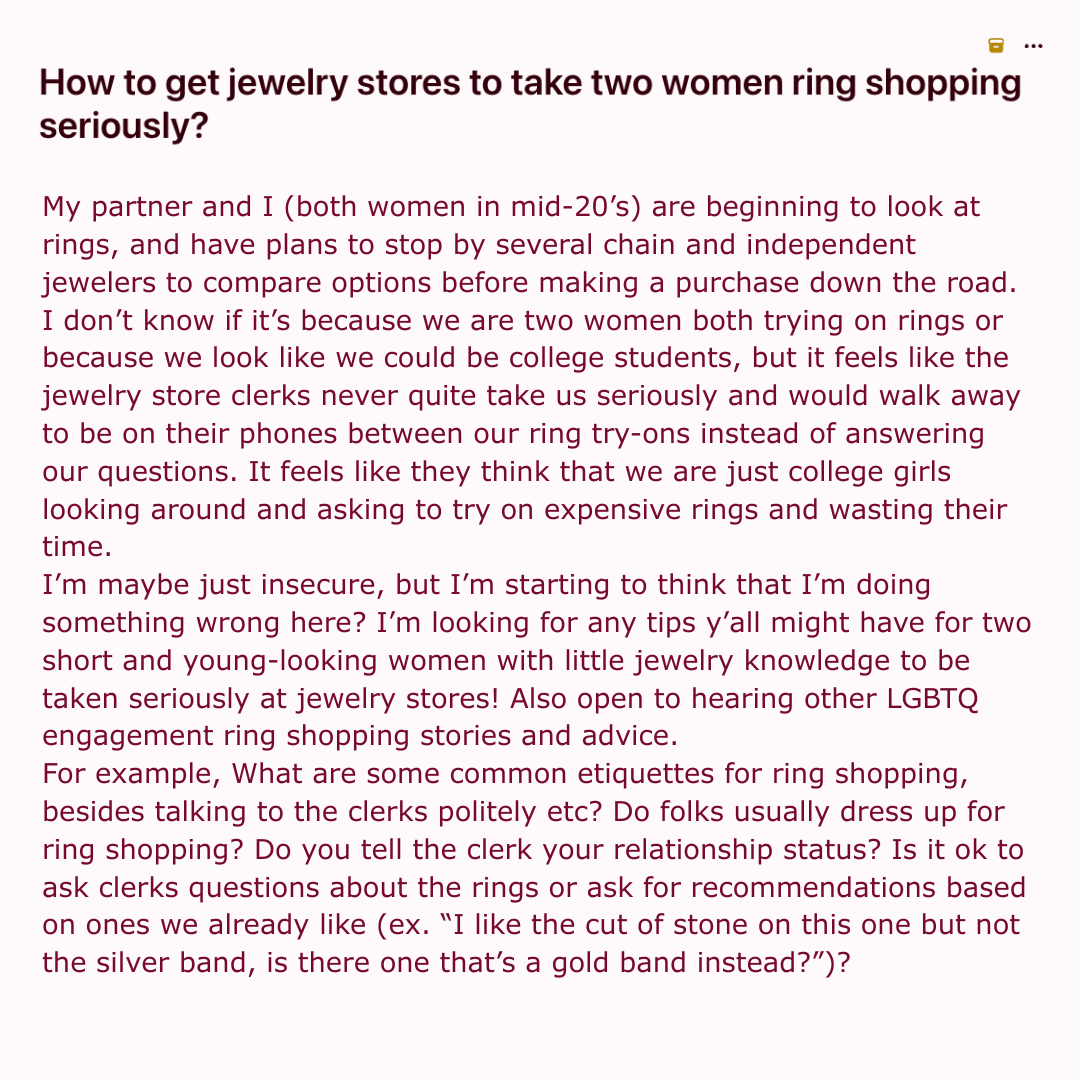Viewport: 1080px width, 1080px height.
Task: Click the line beginning "looking around and asking"
Action: (524, 509)
